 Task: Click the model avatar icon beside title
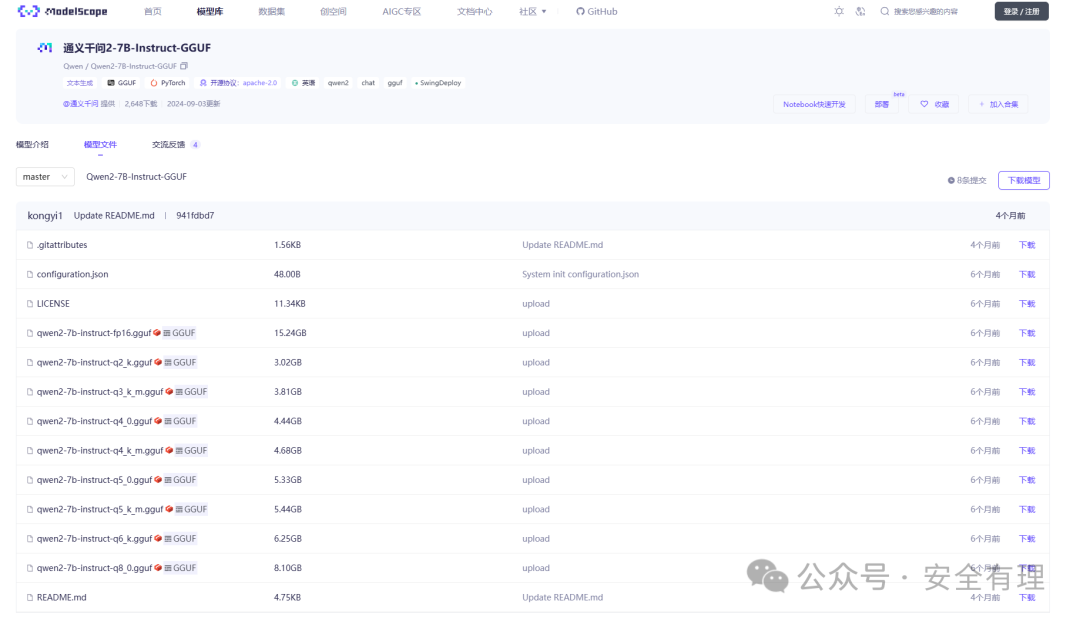(45, 48)
